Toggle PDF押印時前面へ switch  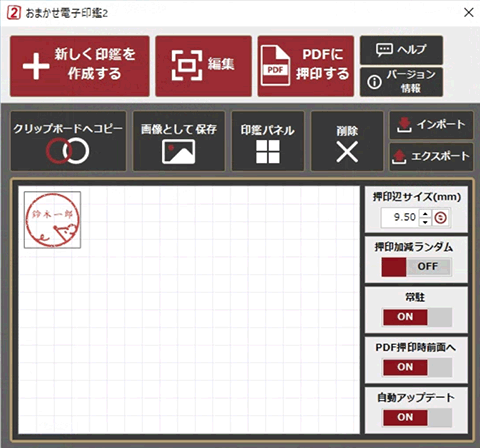tap(417, 367)
